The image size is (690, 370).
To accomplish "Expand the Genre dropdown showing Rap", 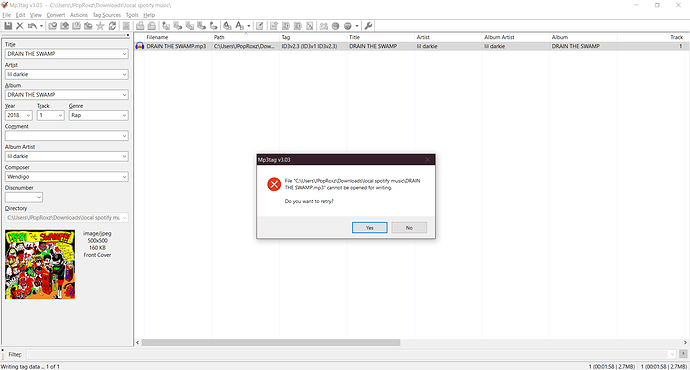I will point(124,115).
